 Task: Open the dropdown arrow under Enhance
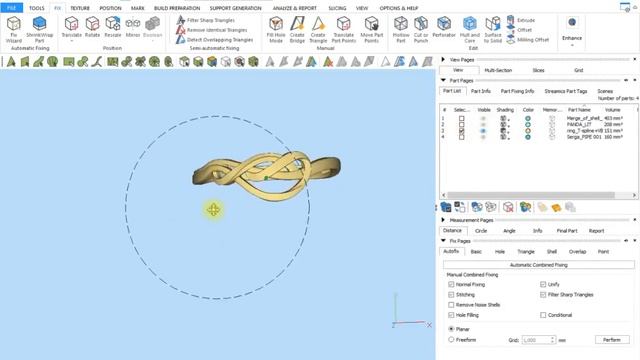(x=572, y=44)
